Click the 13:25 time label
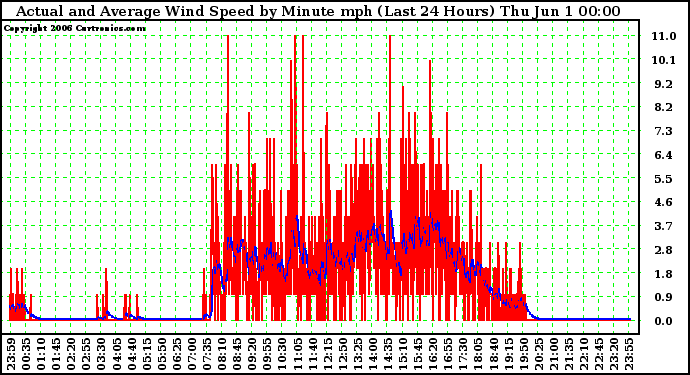This screenshot has width=690, height=375. [x=358, y=354]
